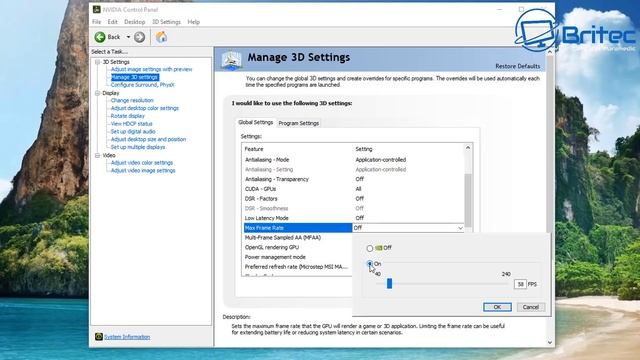Select the On radio button
The width and height of the screenshot is (640, 360).
[x=370, y=264]
